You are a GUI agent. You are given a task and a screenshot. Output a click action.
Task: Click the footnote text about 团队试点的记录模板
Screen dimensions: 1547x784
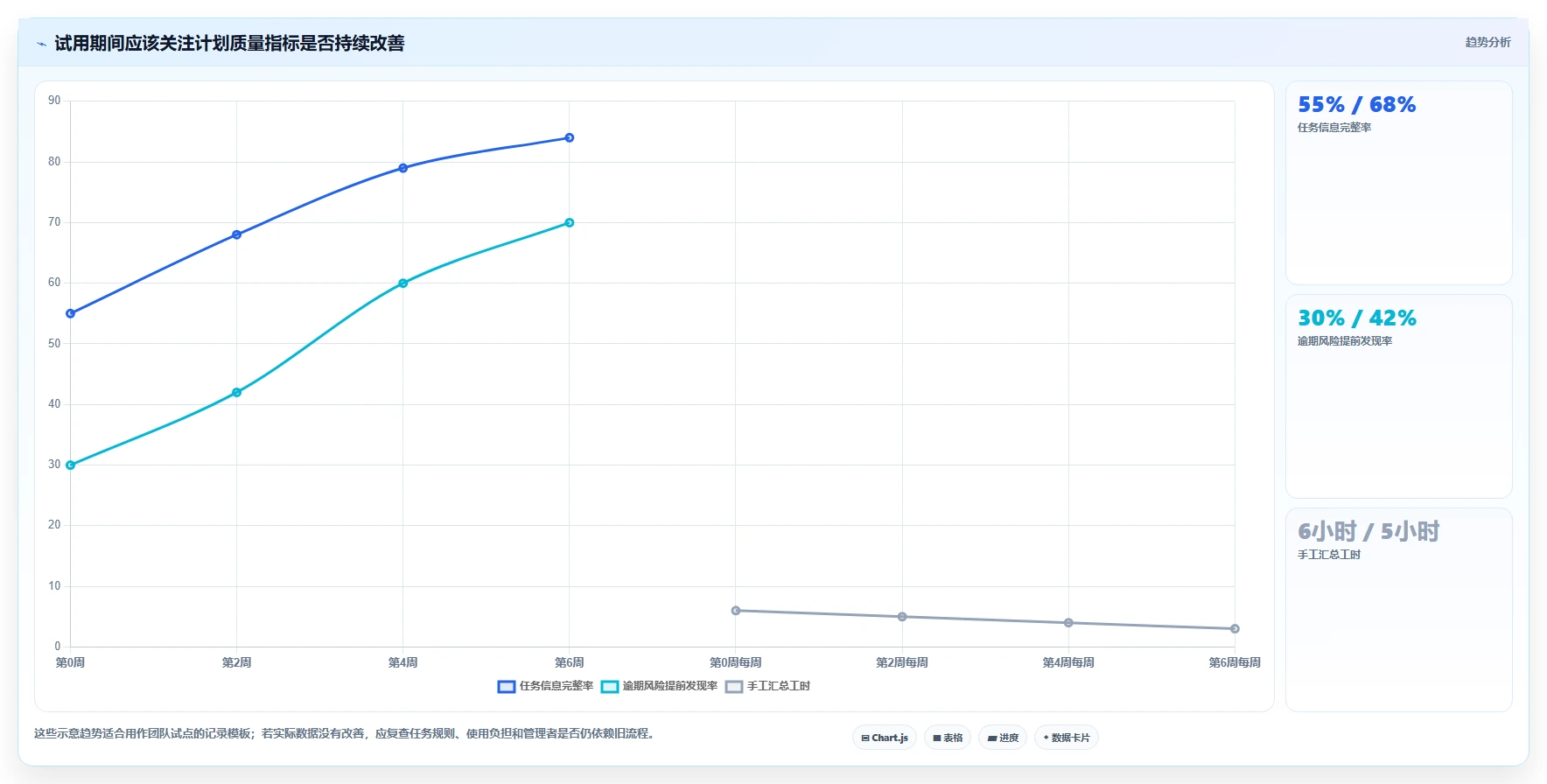344,733
